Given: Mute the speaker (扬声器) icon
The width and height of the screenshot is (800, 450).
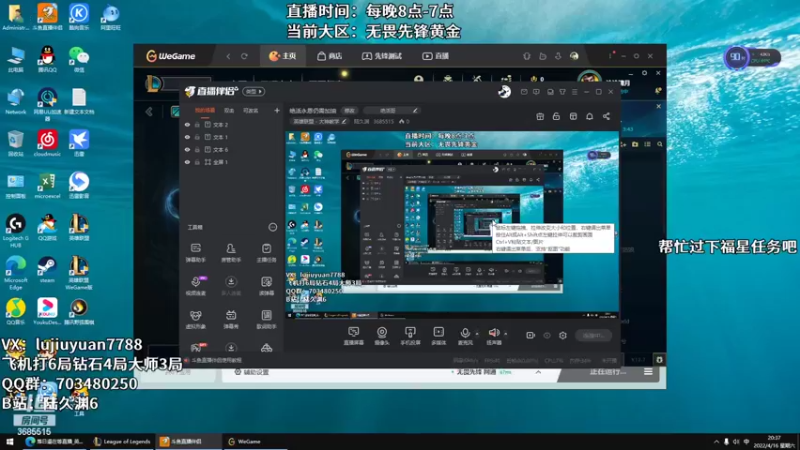Looking at the screenshot, I should pos(494,333).
